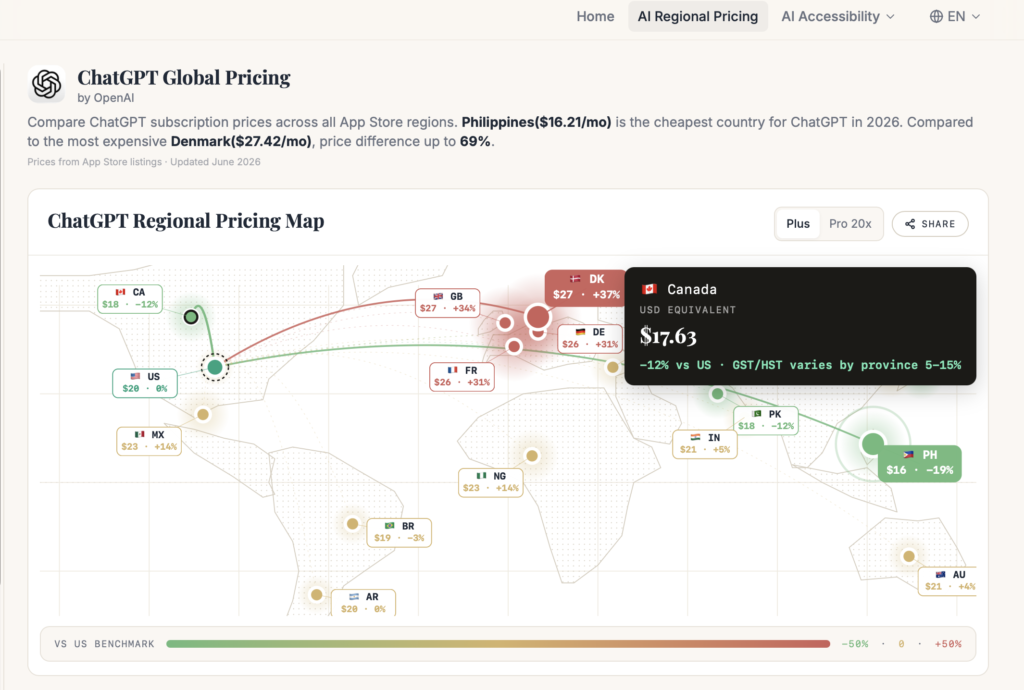Click the VS US benchmark gradient bar

tap(498, 644)
